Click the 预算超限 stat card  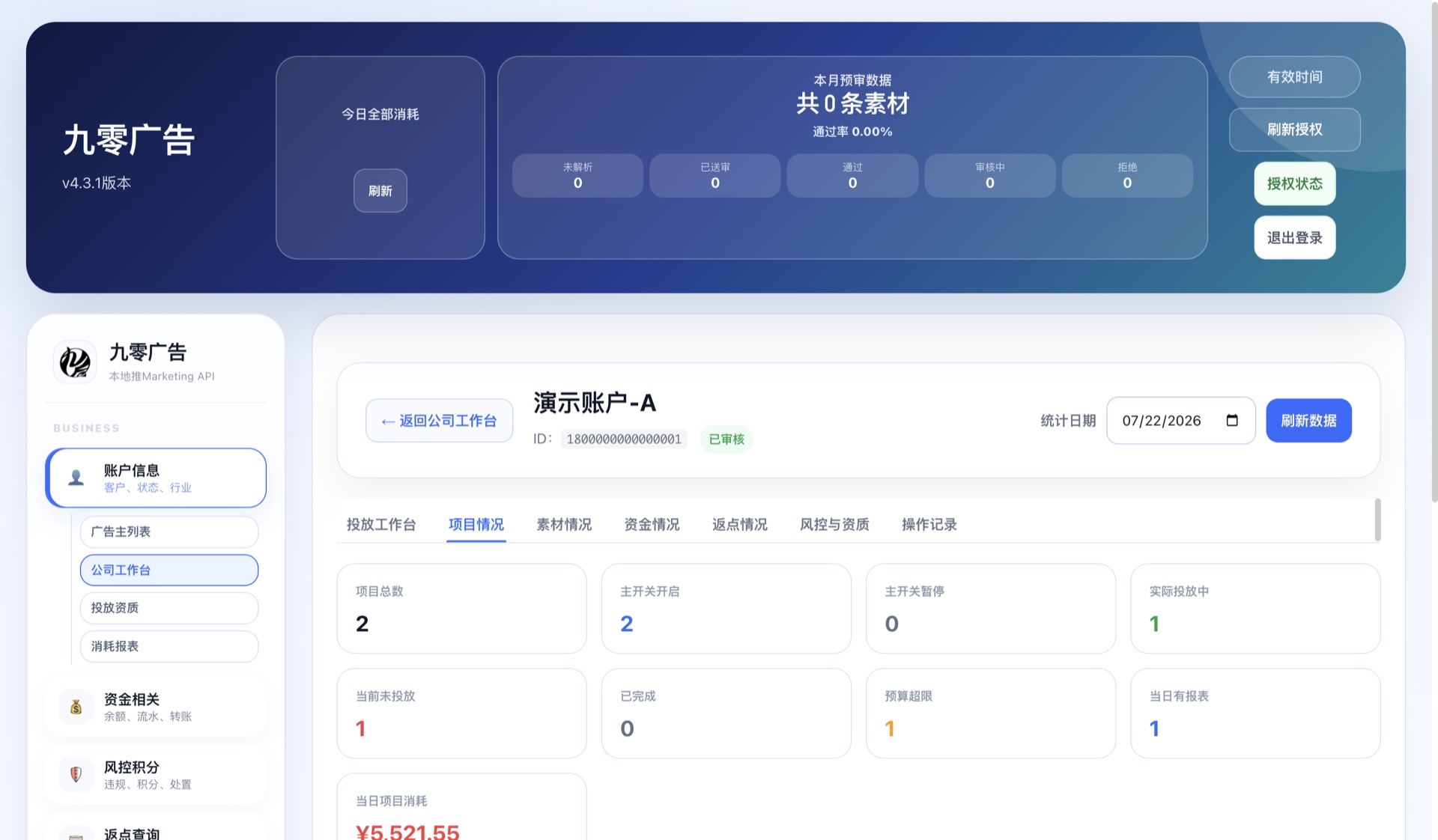coord(991,713)
